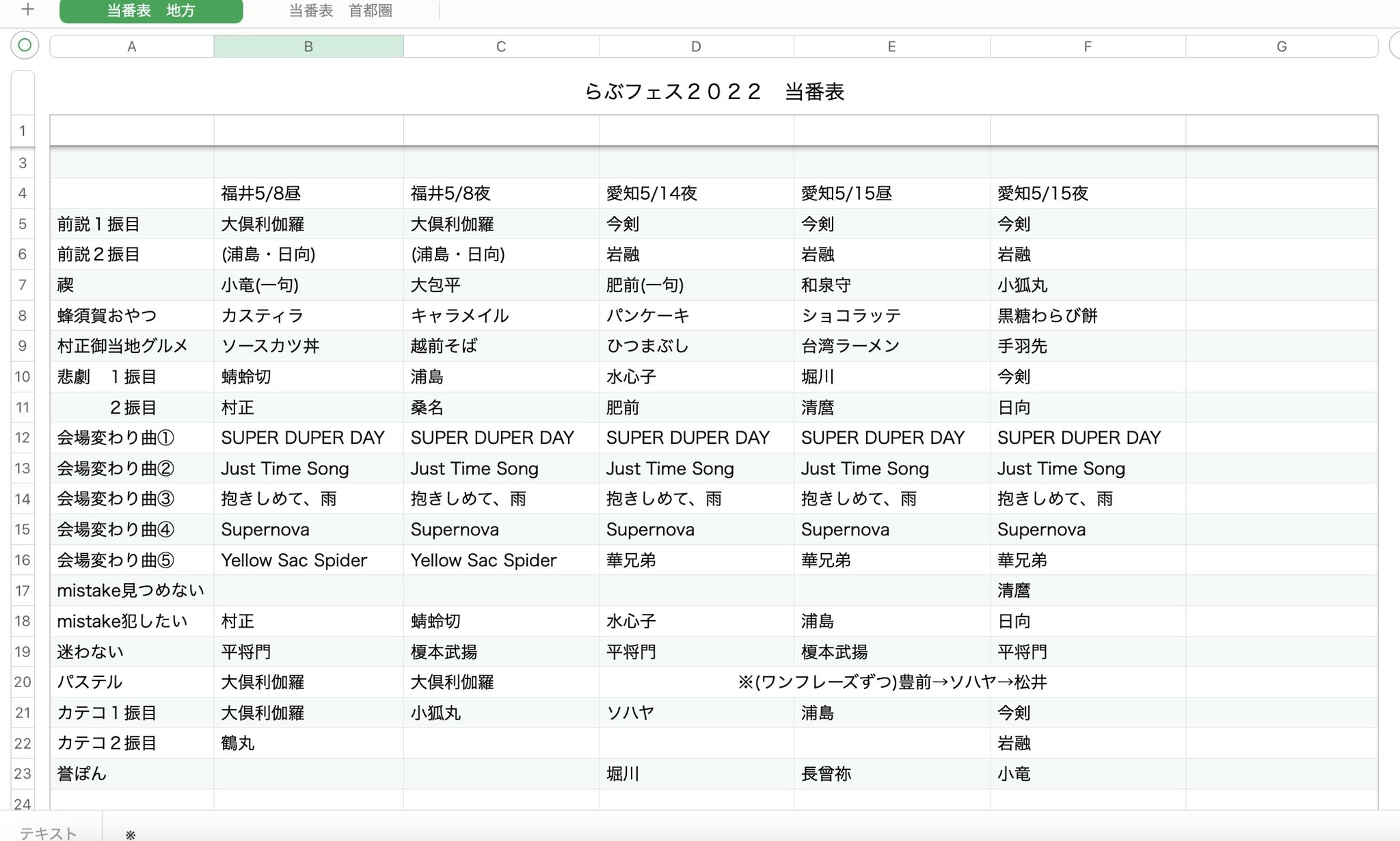Click the column G header
Screen dimensions: 1400x841
(x=1281, y=46)
